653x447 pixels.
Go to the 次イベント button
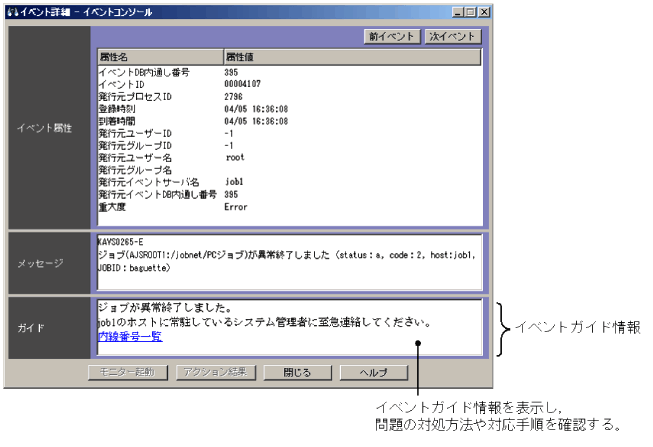click(x=453, y=37)
